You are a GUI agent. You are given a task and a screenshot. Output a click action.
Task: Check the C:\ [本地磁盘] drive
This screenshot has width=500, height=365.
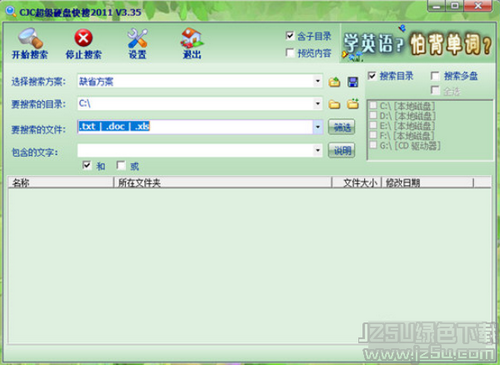point(373,106)
